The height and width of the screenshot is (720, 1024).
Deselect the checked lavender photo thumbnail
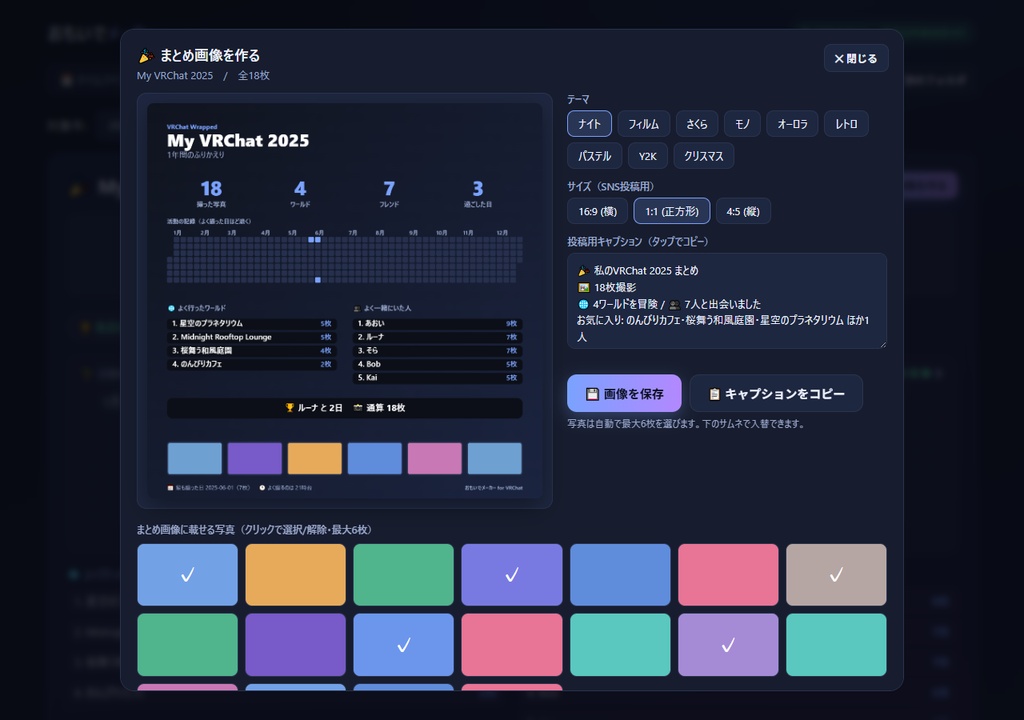pyautogui.click(x=728, y=645)
